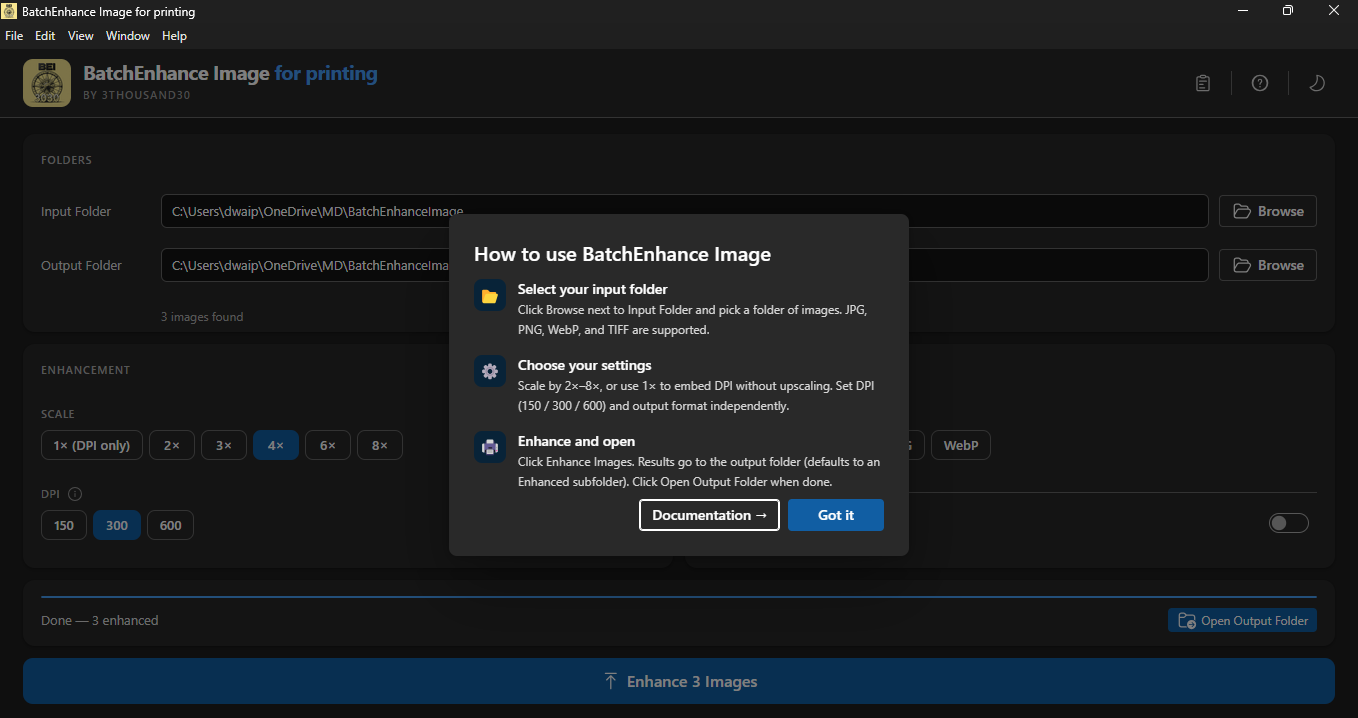Click the Enhance 3 Images button

click(679, 681)
